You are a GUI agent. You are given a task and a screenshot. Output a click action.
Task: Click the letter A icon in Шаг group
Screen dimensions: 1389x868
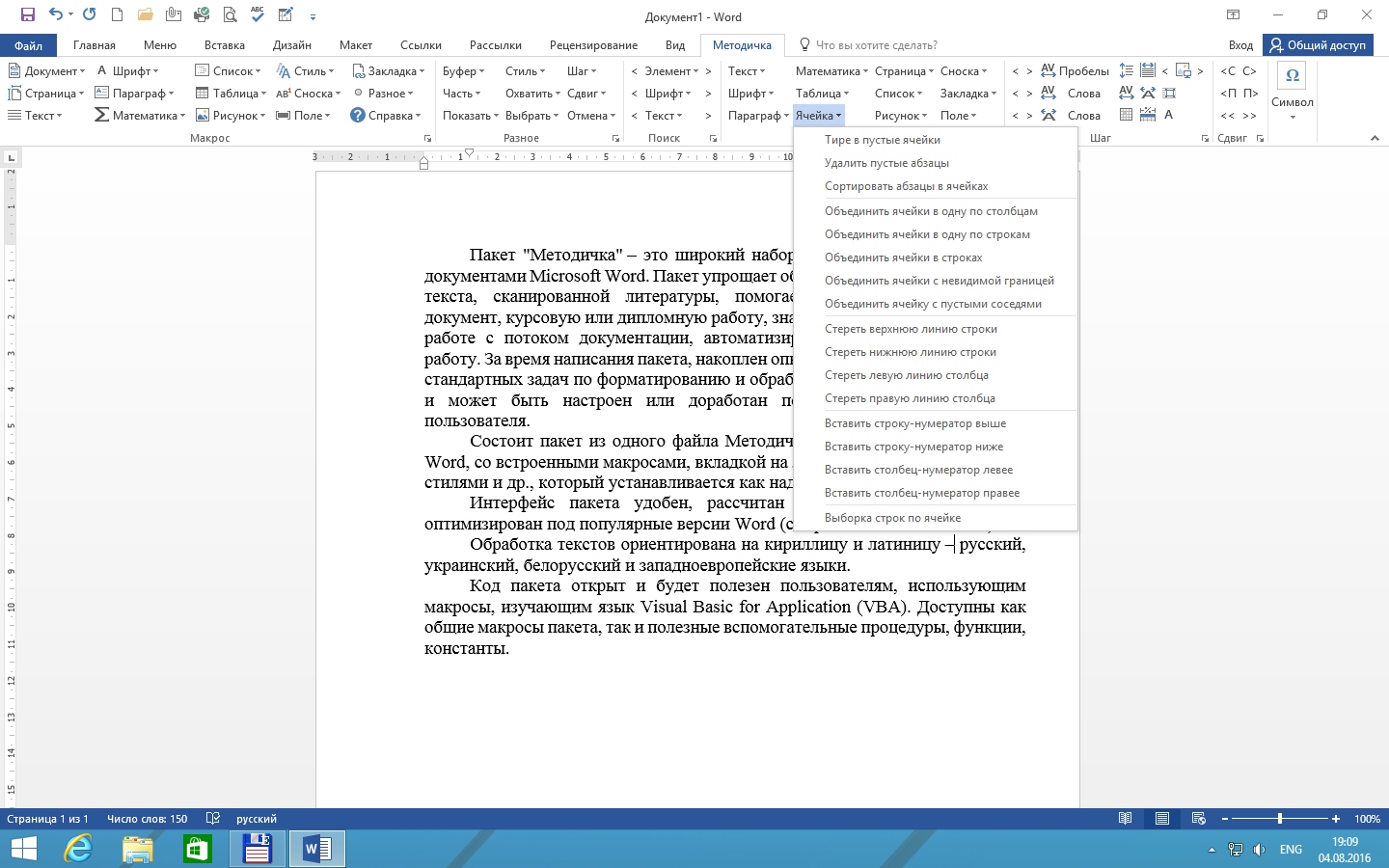(1169, 115)
